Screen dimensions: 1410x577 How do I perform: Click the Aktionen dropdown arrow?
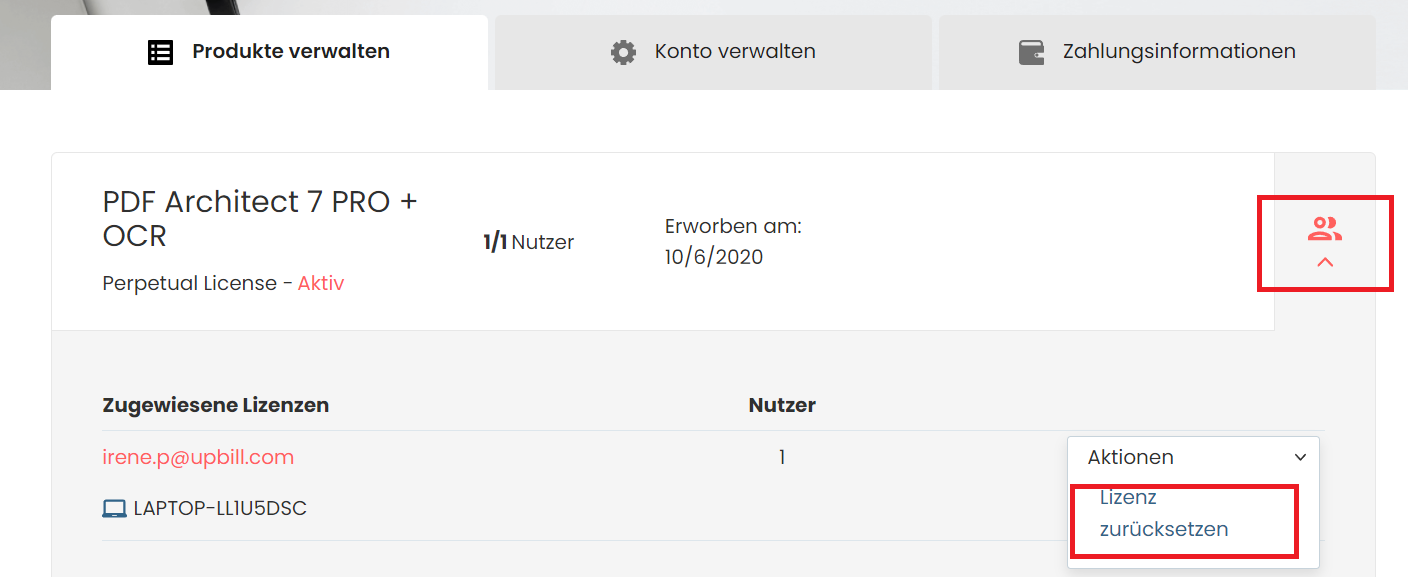pyautogui.click(x=1300, y=458)
